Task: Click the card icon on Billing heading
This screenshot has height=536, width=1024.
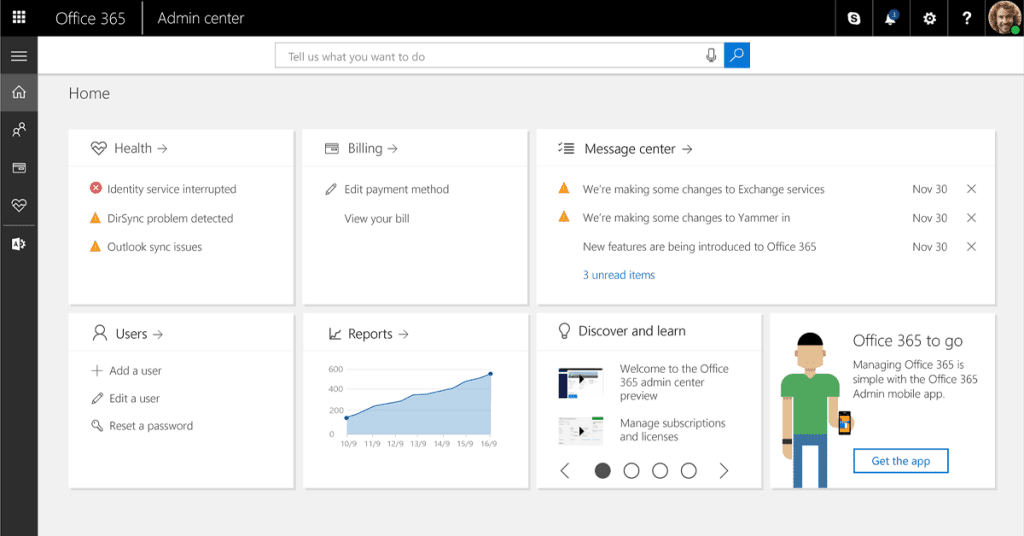Action: (332, 148)
